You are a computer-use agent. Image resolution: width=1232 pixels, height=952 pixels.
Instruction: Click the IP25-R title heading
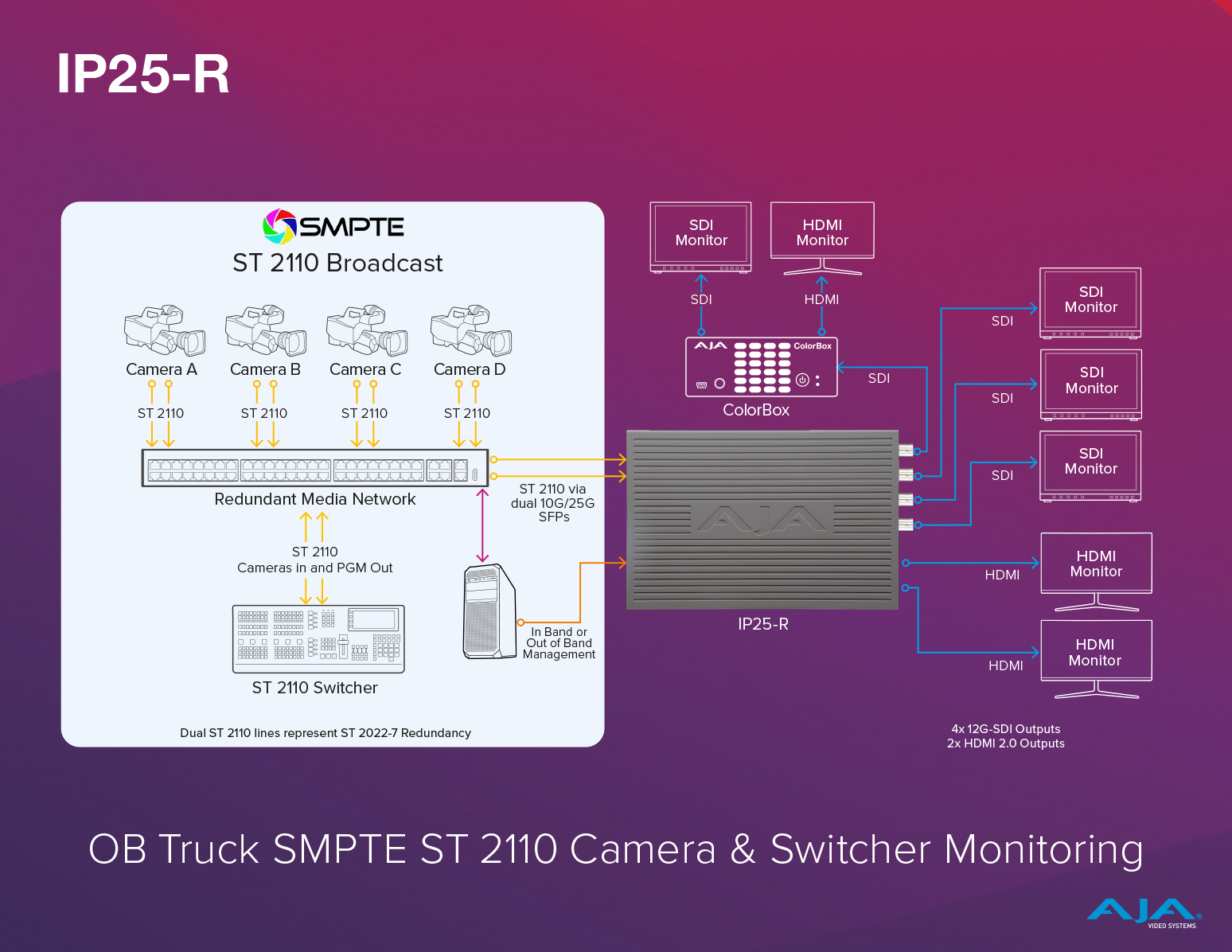143,74
